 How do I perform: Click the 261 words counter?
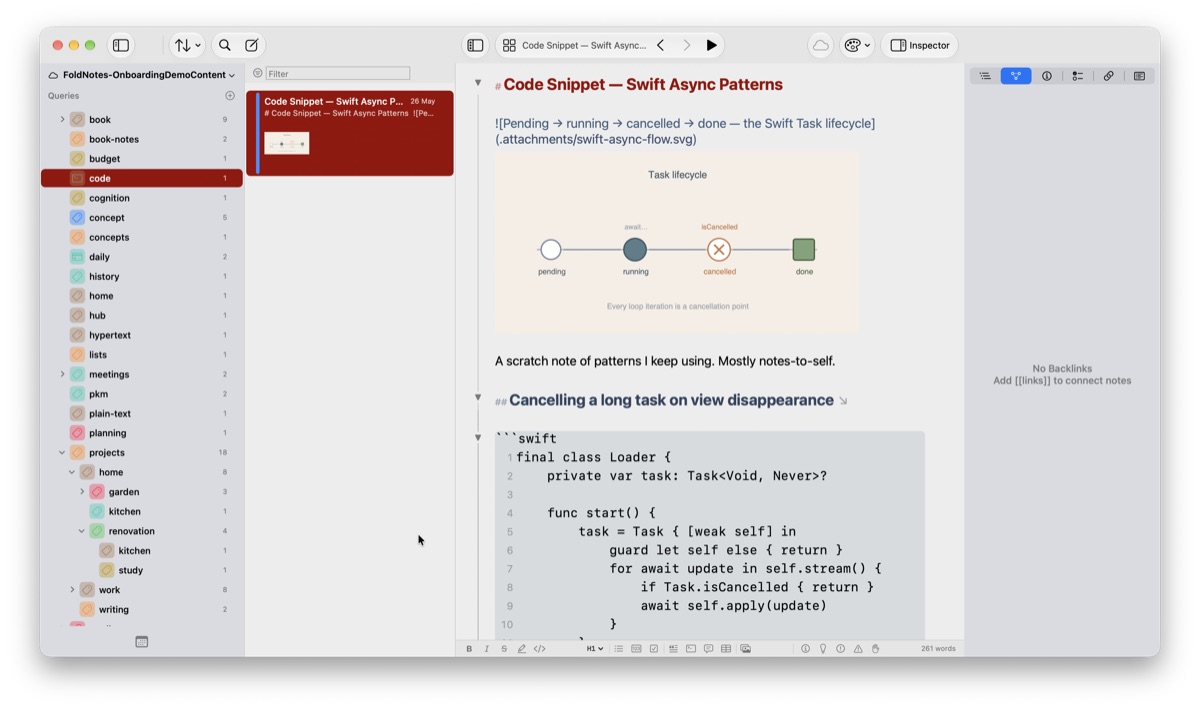(938, 649)
